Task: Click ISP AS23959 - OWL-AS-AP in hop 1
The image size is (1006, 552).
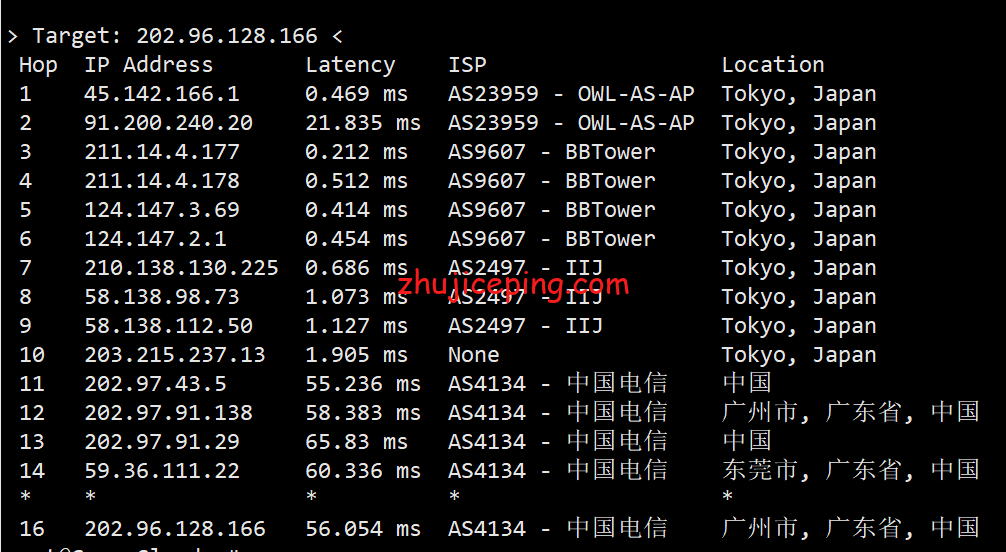Action: click(x=571, y=94)
